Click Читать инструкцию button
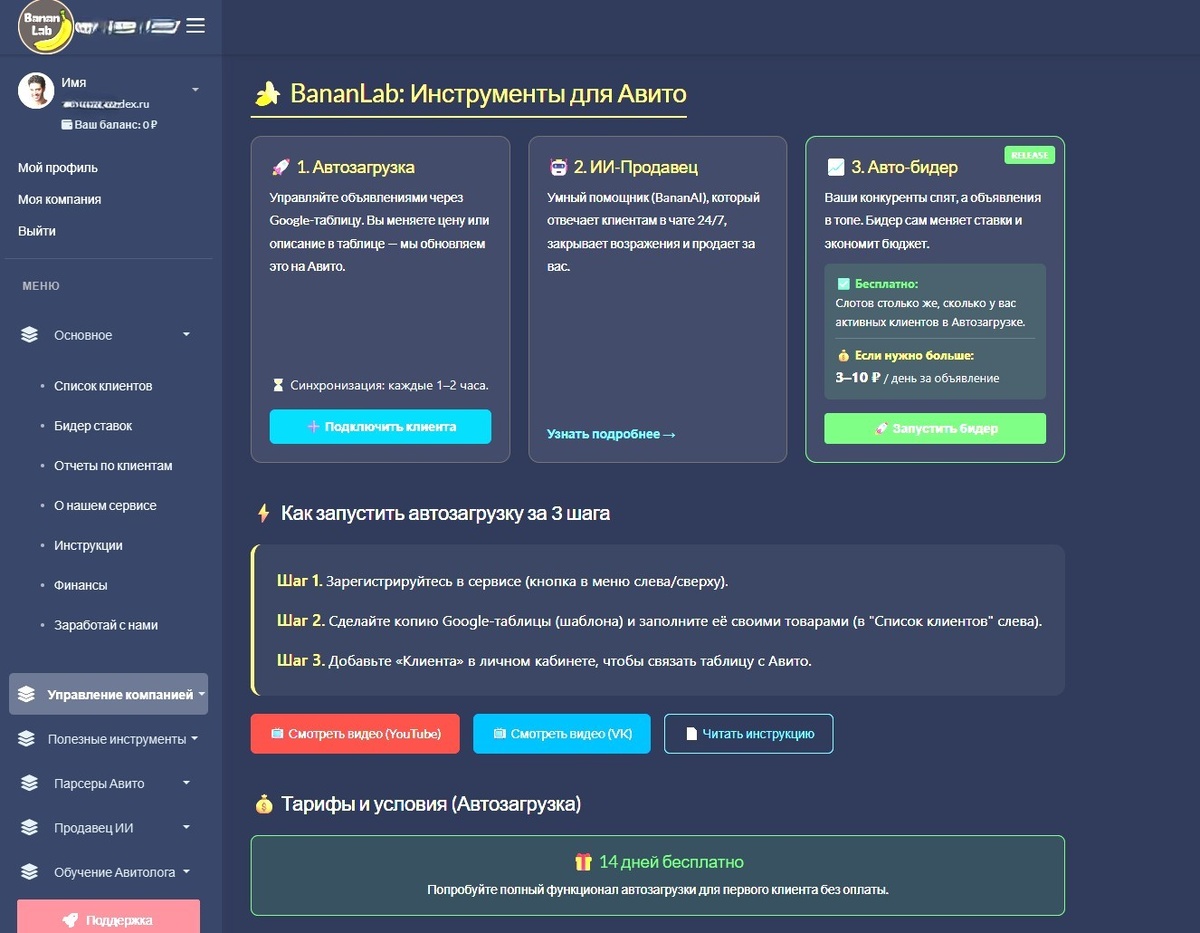 [749, 734]
